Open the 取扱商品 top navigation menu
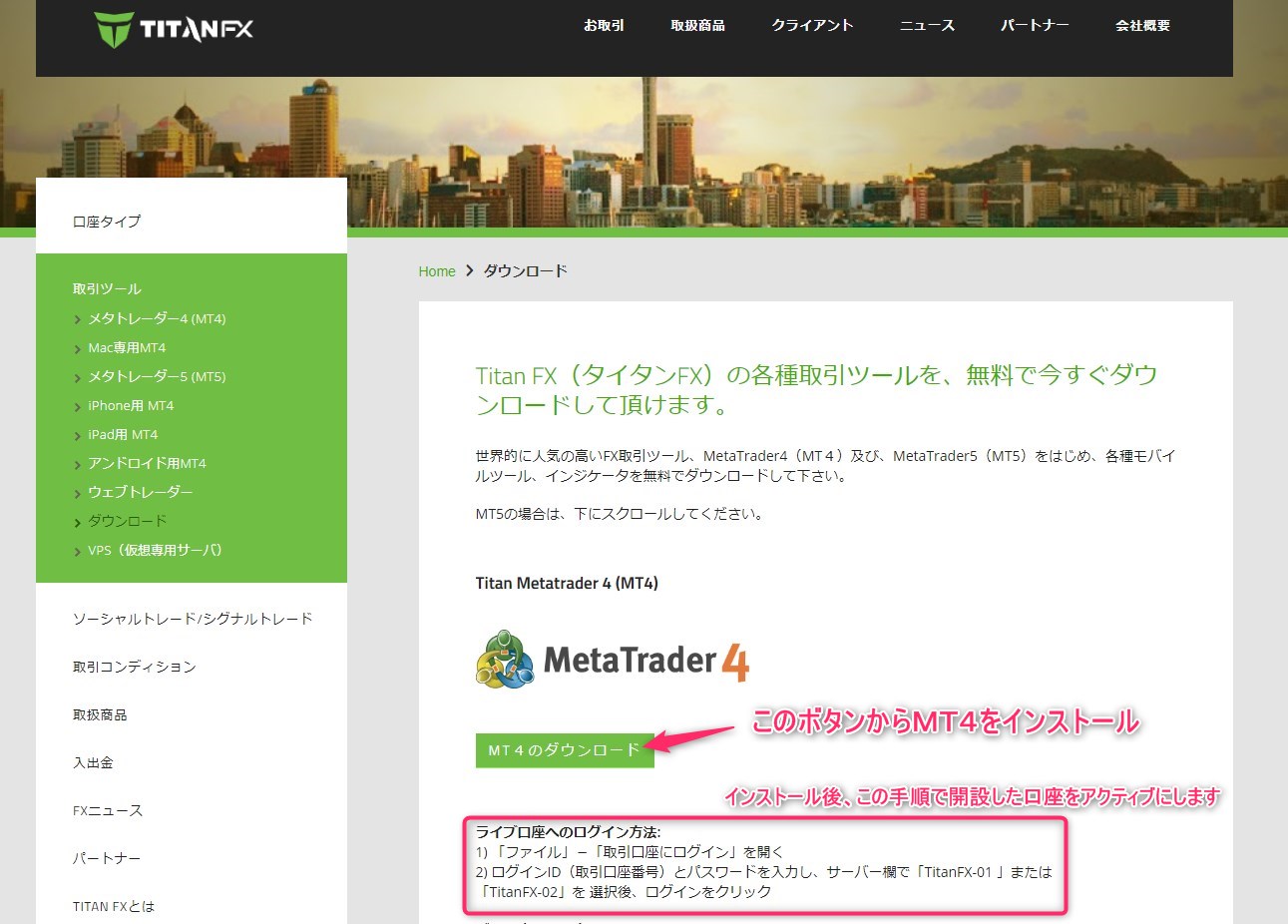Viewport: 1288px width, 924px height. (x=697, y=26)
